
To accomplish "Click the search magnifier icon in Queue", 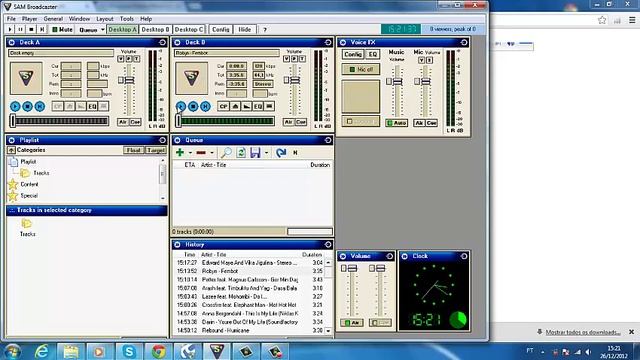I will [x=226, y=153].
